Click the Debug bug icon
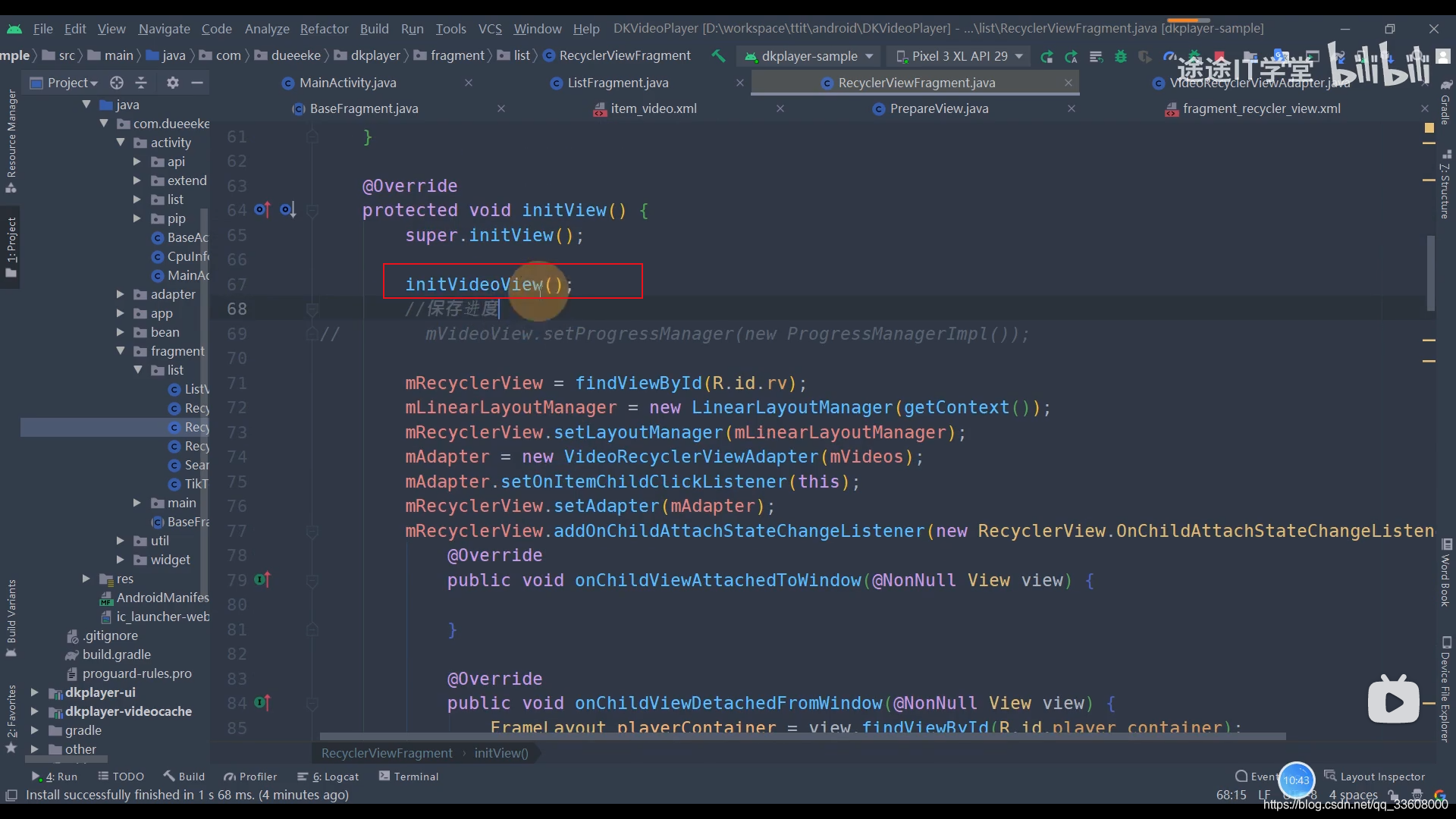The height and width of the screenshot is (819, 1456). point(1121,56)
